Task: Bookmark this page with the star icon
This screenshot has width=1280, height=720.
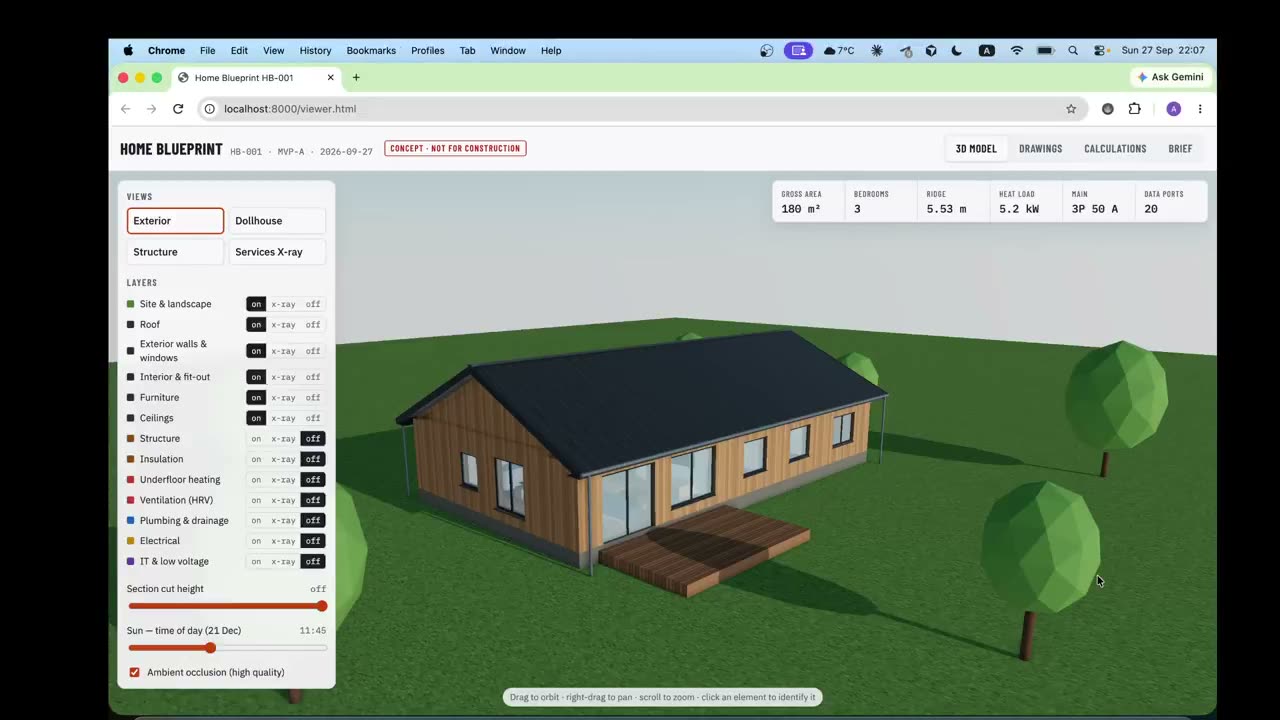Action: click(1071, 109)
